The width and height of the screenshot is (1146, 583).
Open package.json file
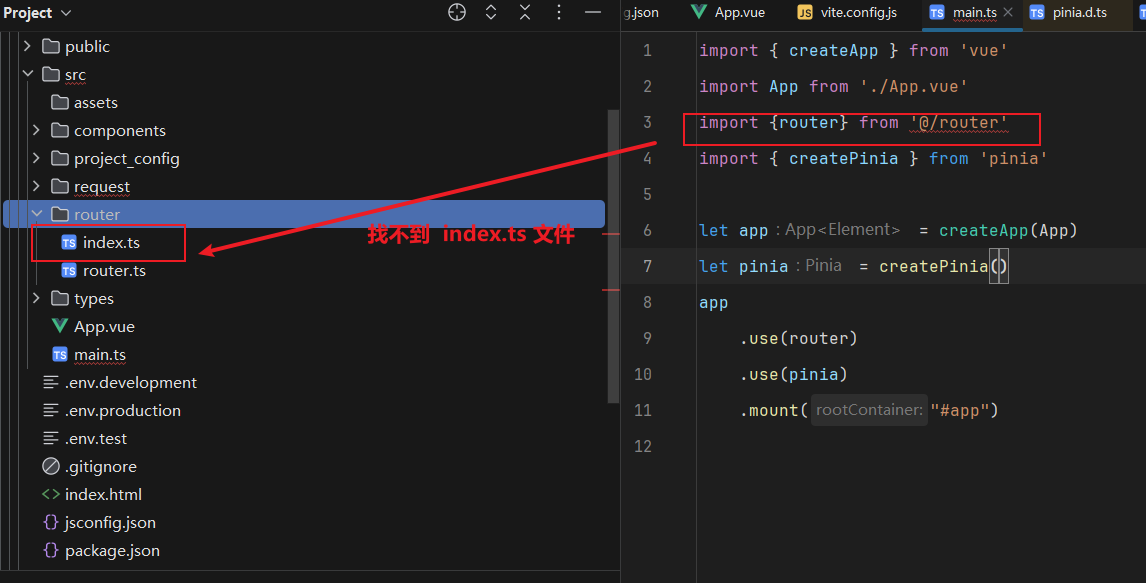pos(113,551)
